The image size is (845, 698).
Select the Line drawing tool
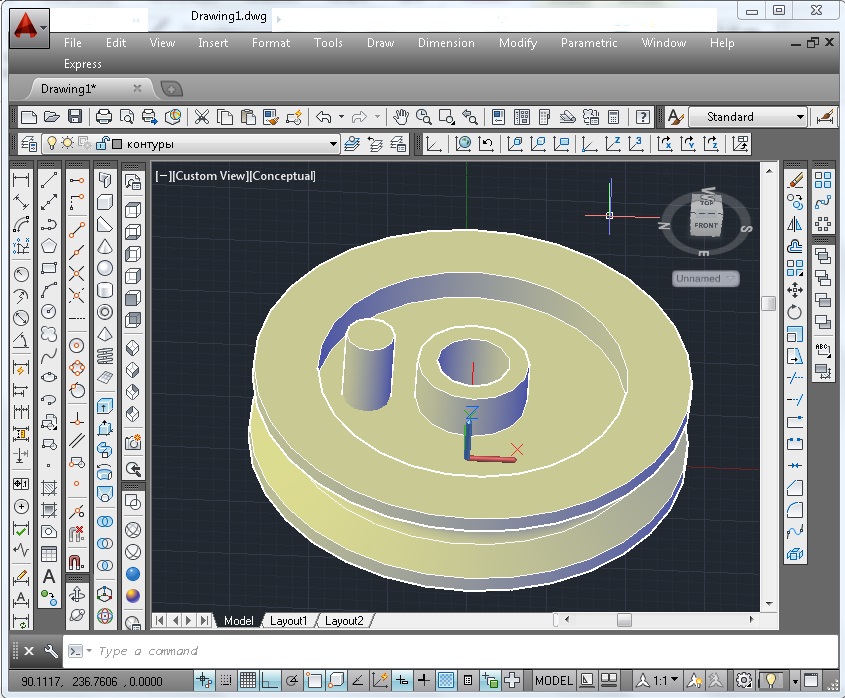49,181
